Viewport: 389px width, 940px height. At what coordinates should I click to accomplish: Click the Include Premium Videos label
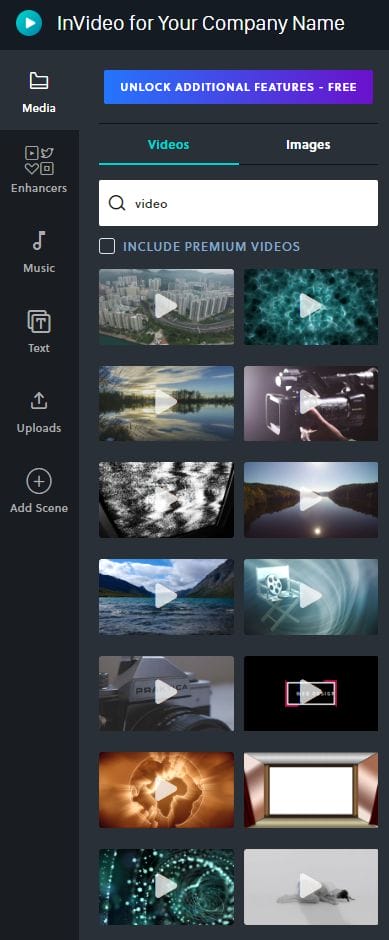(x=212, y=246)
